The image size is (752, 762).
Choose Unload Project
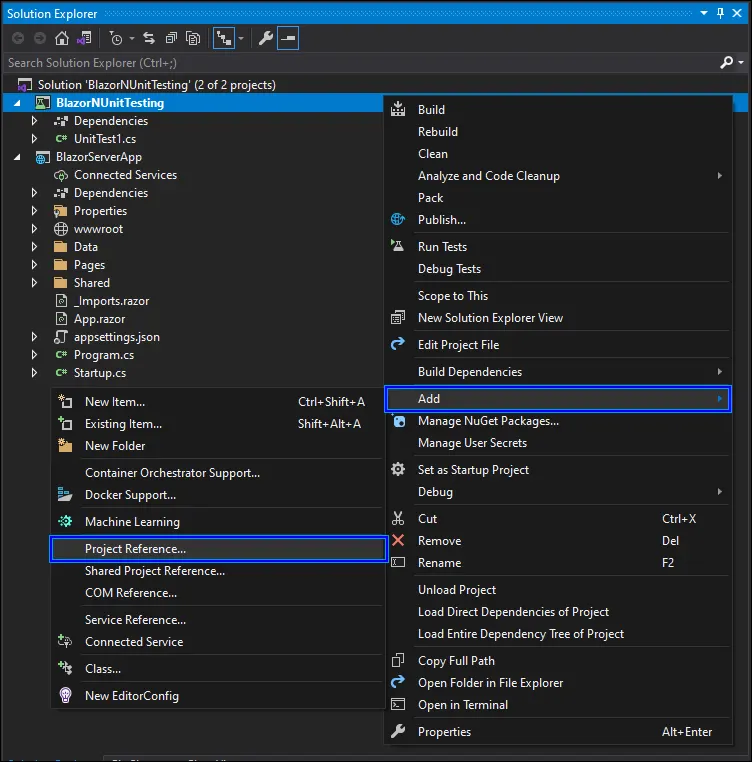coord(558,590)
